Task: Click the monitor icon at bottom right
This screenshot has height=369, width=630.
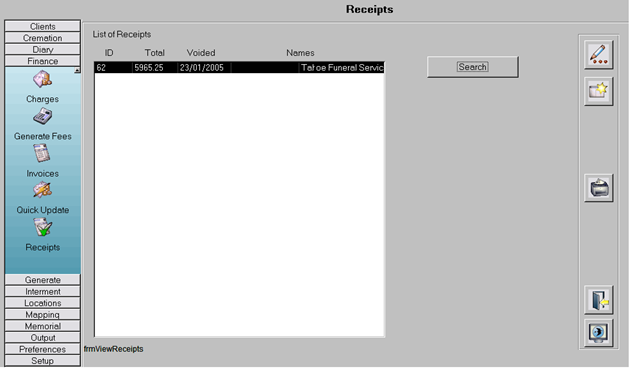Action: click(x=598, y=333)
